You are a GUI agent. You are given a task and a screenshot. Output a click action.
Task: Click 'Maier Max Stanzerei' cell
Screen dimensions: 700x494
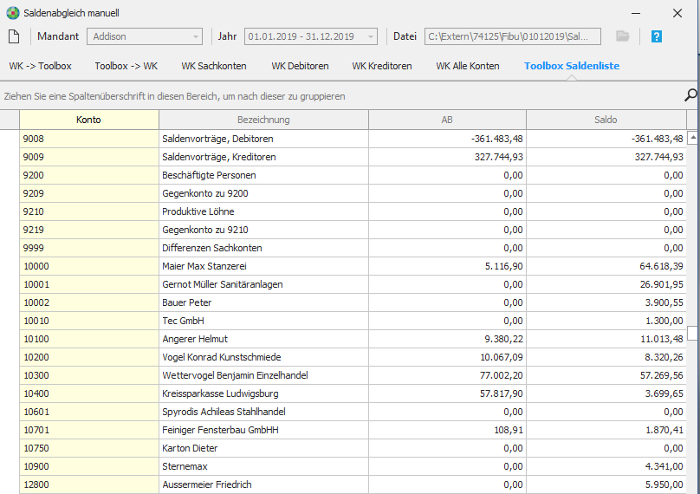pyautogui.click(x=263, y=266)
